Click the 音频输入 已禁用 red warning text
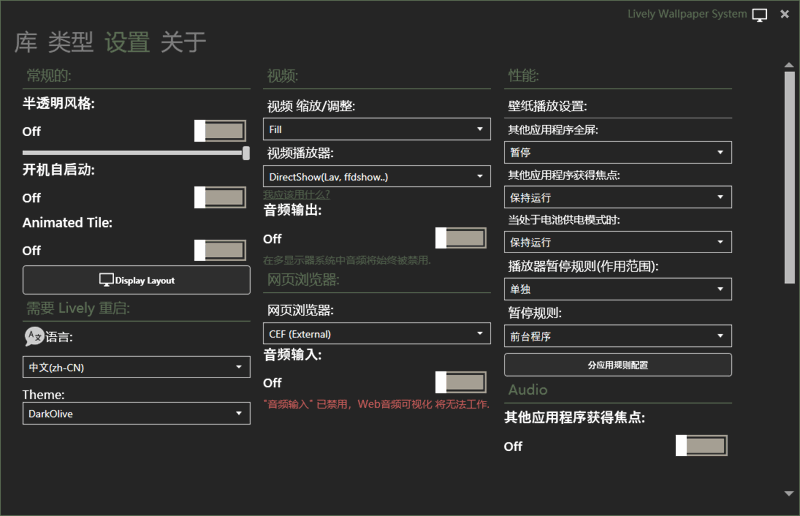 pos(377,404)
